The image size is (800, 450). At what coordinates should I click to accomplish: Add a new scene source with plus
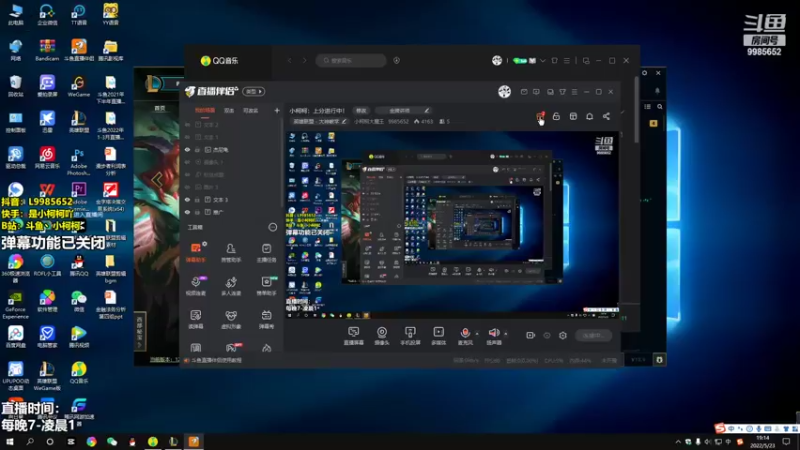click(277, 110)
